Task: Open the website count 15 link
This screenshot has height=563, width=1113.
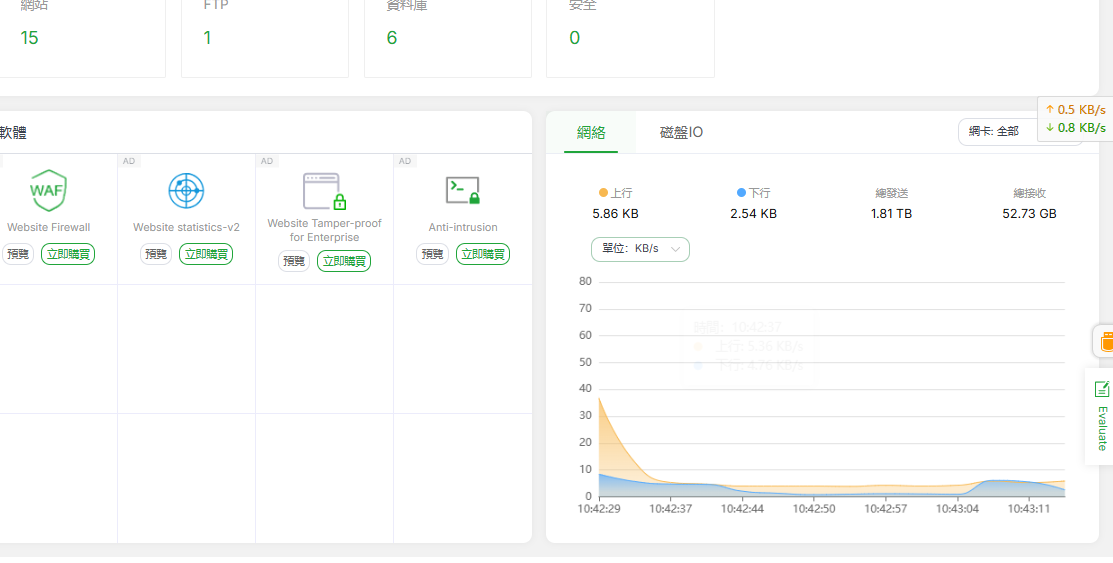Action: click(x=29, y=38)
